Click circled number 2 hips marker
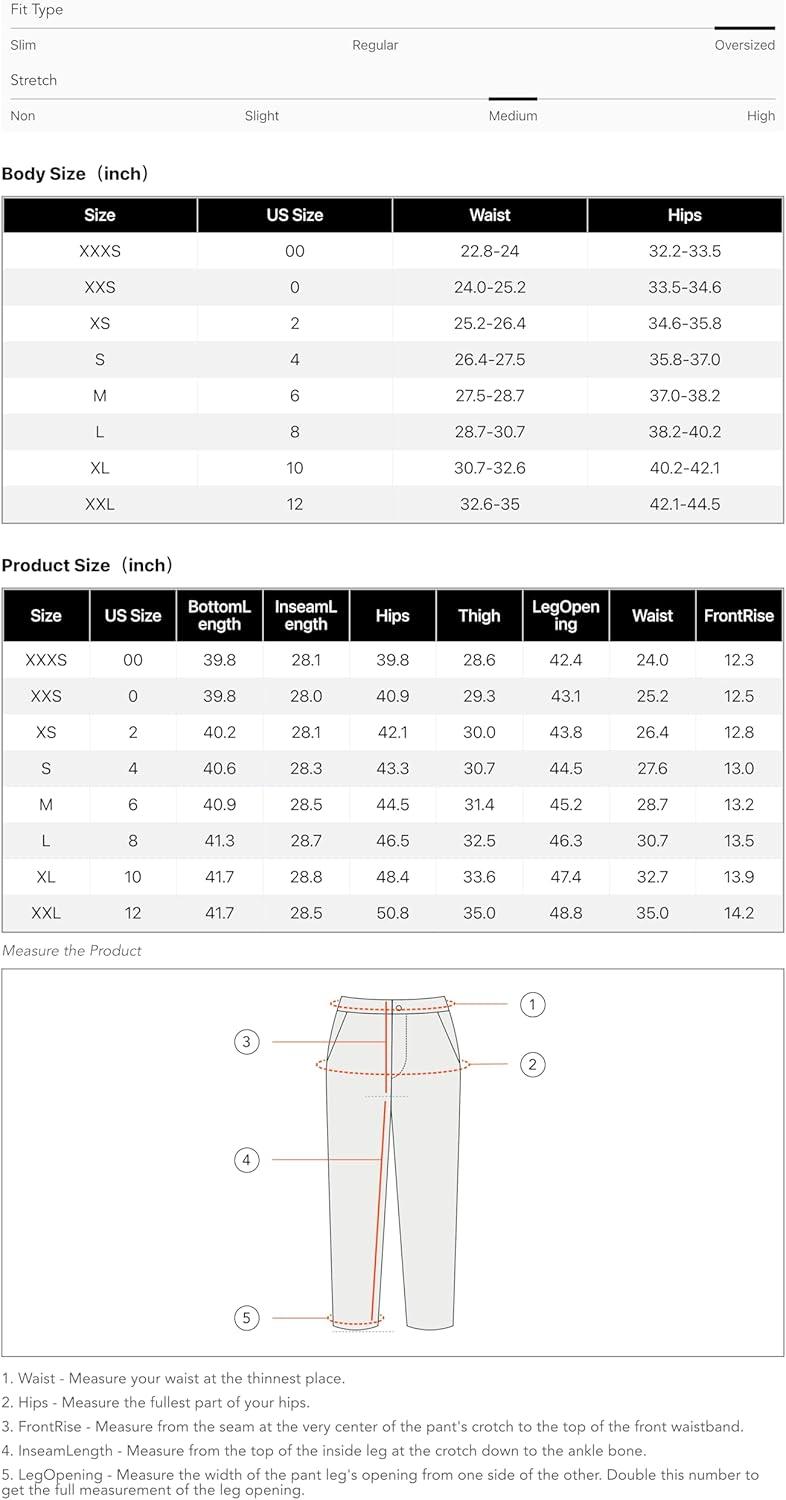 (x=533, y=1064)
